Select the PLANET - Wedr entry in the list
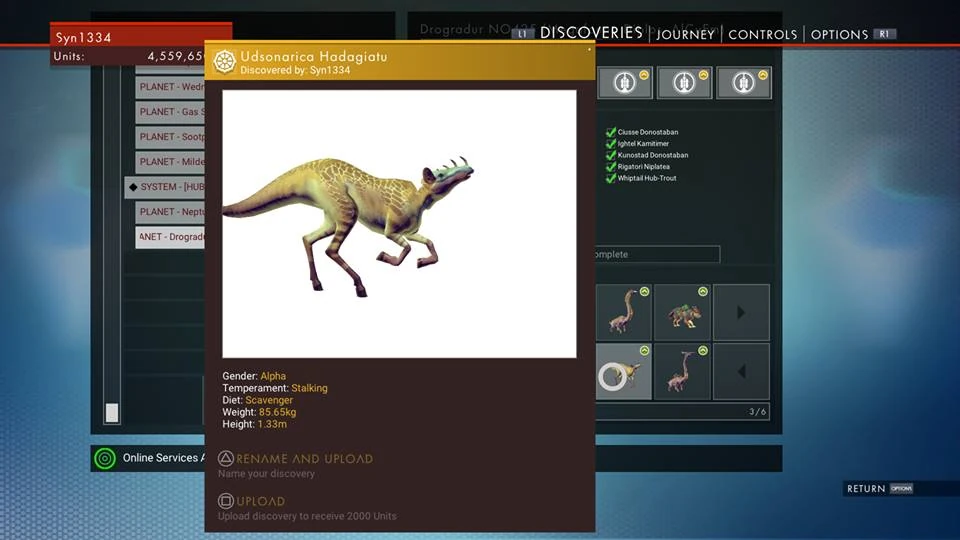 (x=170, y=87)
